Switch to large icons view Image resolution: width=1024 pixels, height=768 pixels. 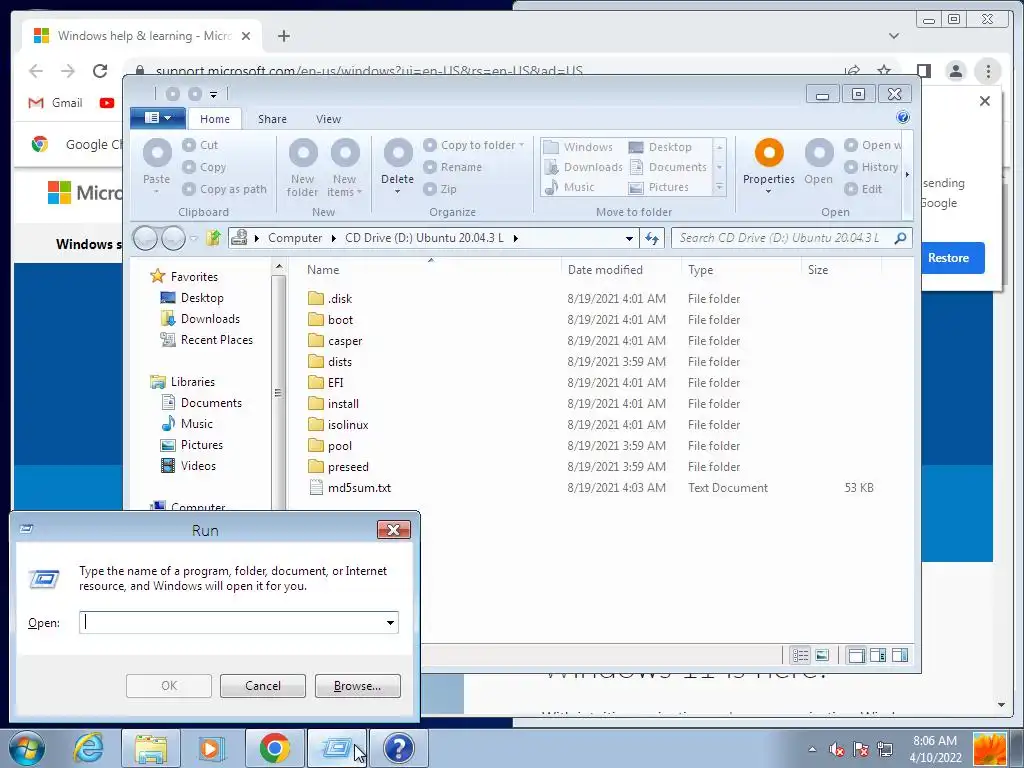click(822, 655)
